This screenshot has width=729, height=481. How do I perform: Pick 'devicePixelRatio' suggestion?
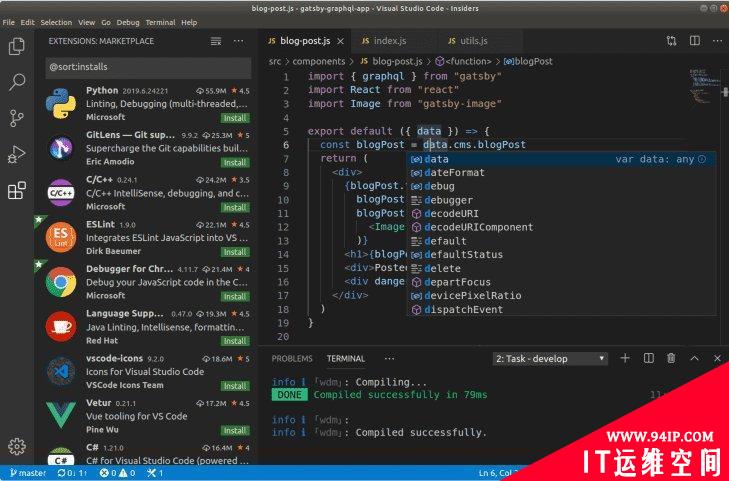pyautogui.click(x=561, y=296)
